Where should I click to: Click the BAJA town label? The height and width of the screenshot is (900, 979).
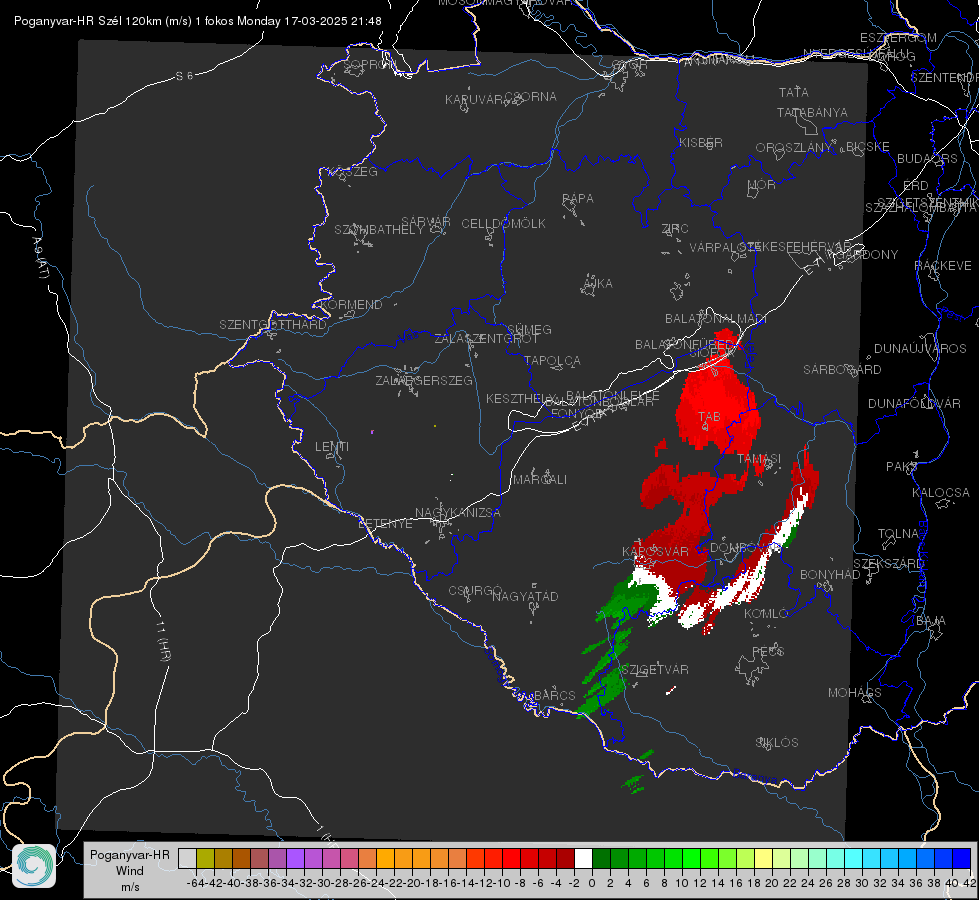click(931, 621)
